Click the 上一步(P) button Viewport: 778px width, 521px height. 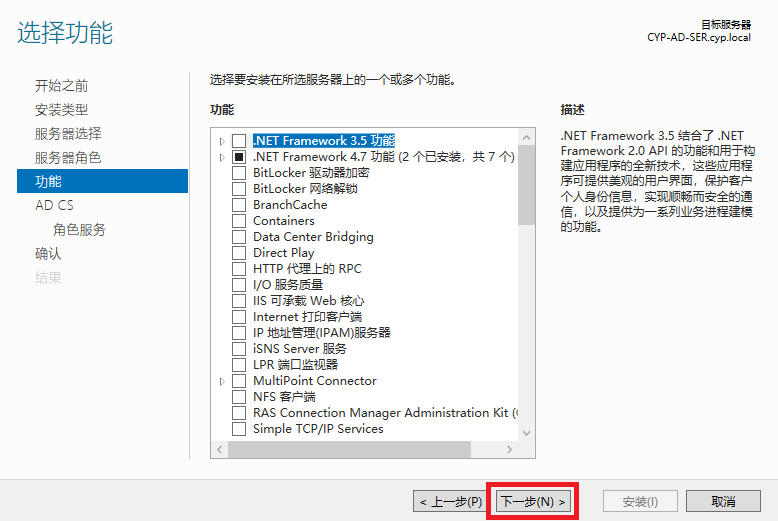pos(451,501)
